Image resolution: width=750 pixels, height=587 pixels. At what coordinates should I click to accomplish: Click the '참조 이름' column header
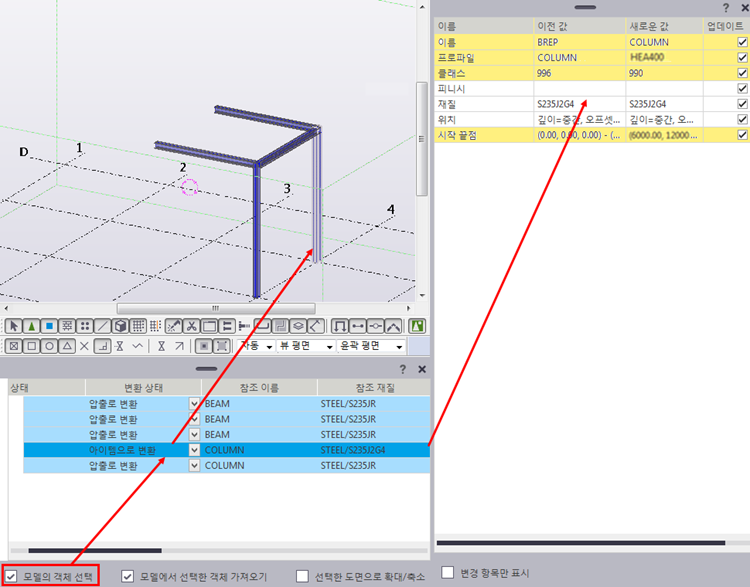[x=258, y=387]
